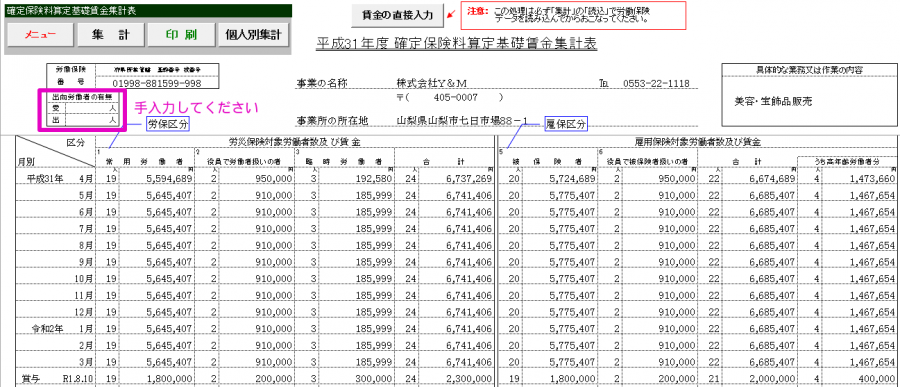Open the メニュー button

[40, 35]
